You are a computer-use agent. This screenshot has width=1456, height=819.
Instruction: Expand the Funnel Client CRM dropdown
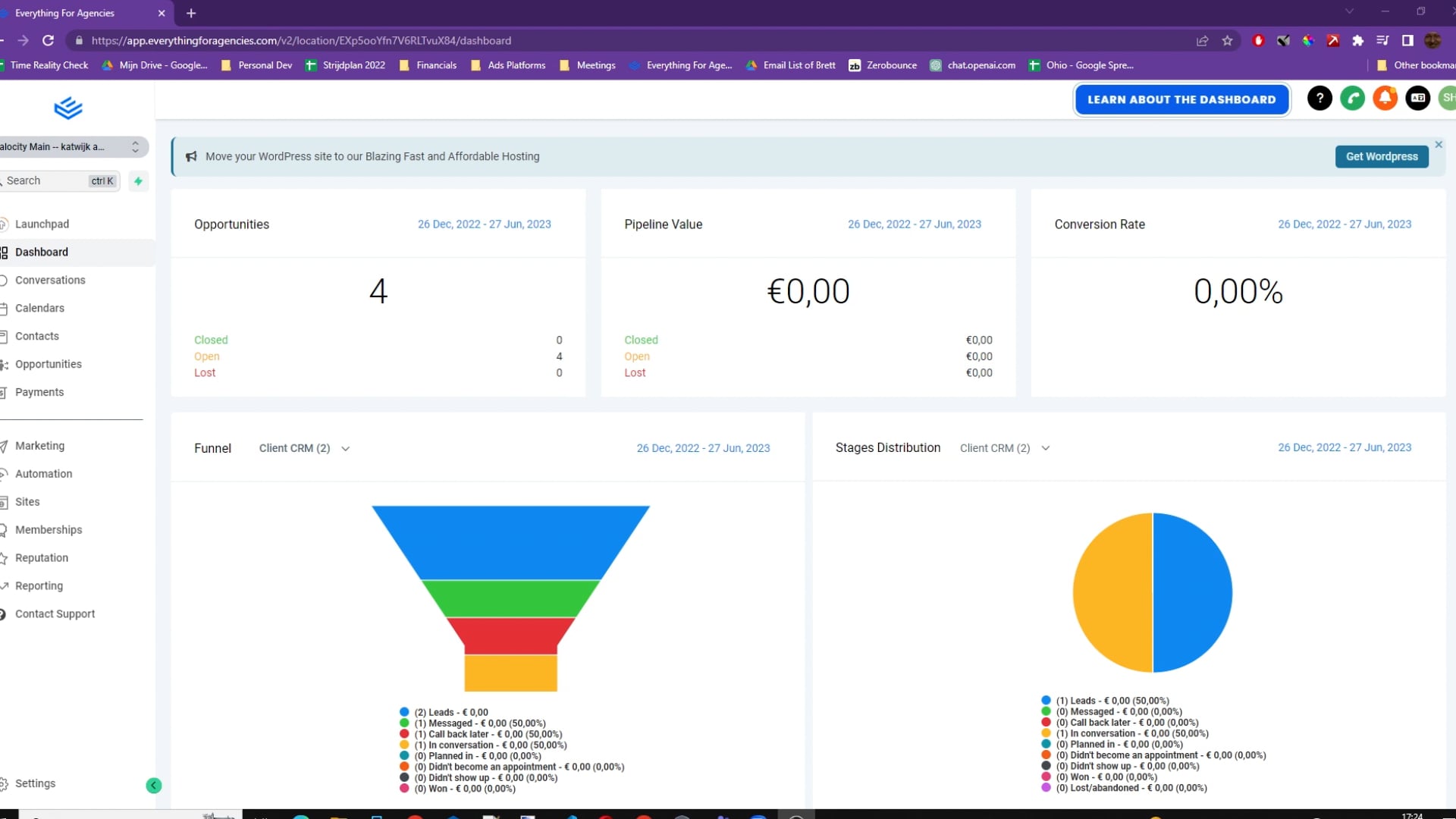pos(304,448)
